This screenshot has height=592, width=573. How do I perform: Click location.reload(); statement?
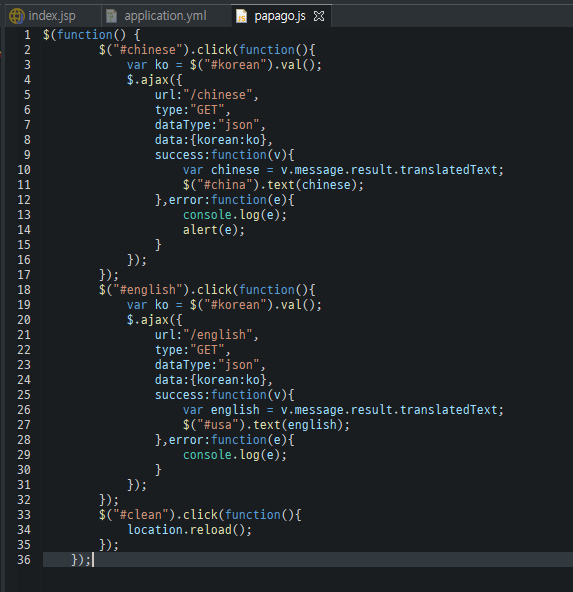click(189, 530)
